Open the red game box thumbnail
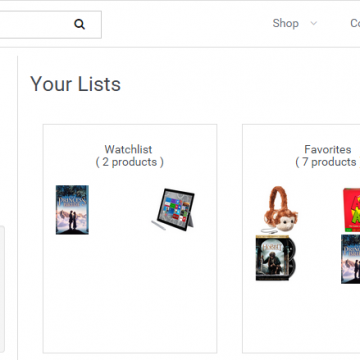The width and height of the screenshot is (360, 360). 351,210
